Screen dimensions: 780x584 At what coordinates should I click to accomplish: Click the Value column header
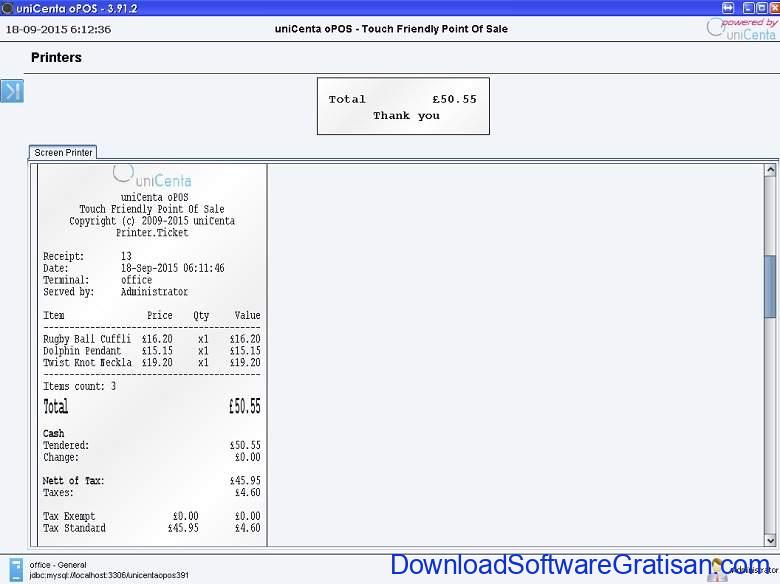247,315
